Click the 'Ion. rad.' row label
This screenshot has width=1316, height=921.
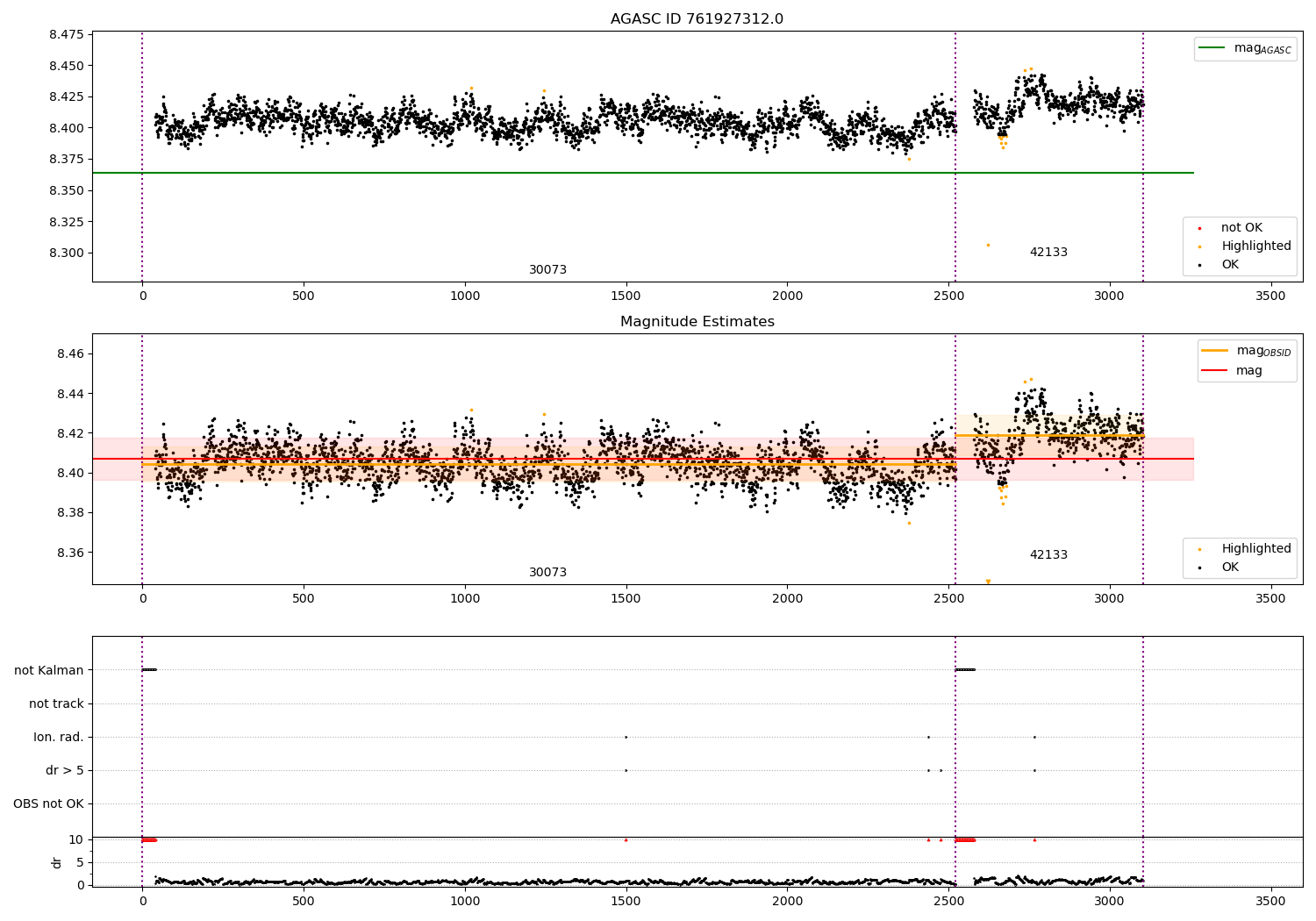coord(59,738)
